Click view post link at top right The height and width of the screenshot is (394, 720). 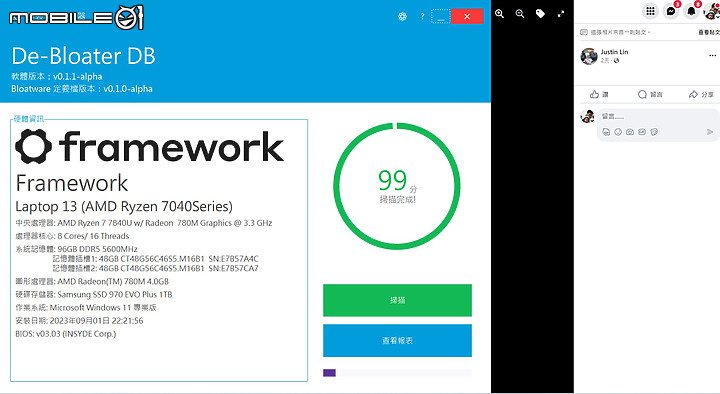(709, 32)
